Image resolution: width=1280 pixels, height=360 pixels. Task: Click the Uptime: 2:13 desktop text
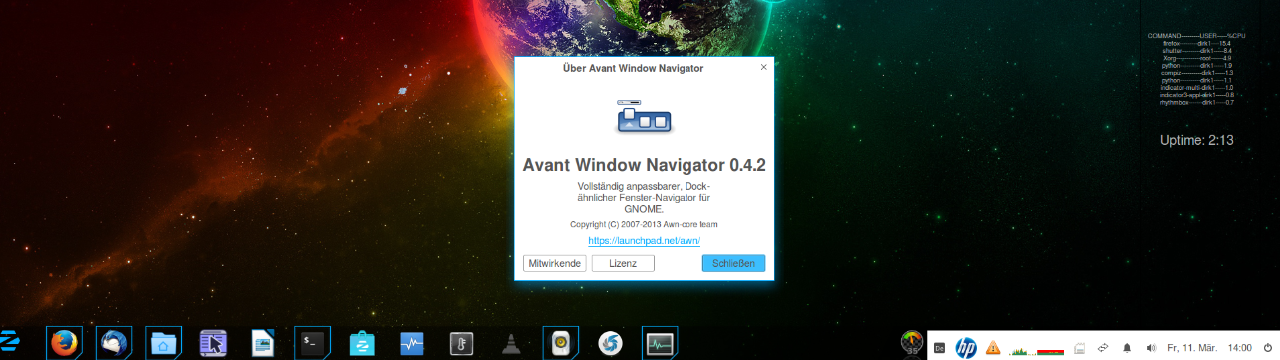coord(1197,140)
